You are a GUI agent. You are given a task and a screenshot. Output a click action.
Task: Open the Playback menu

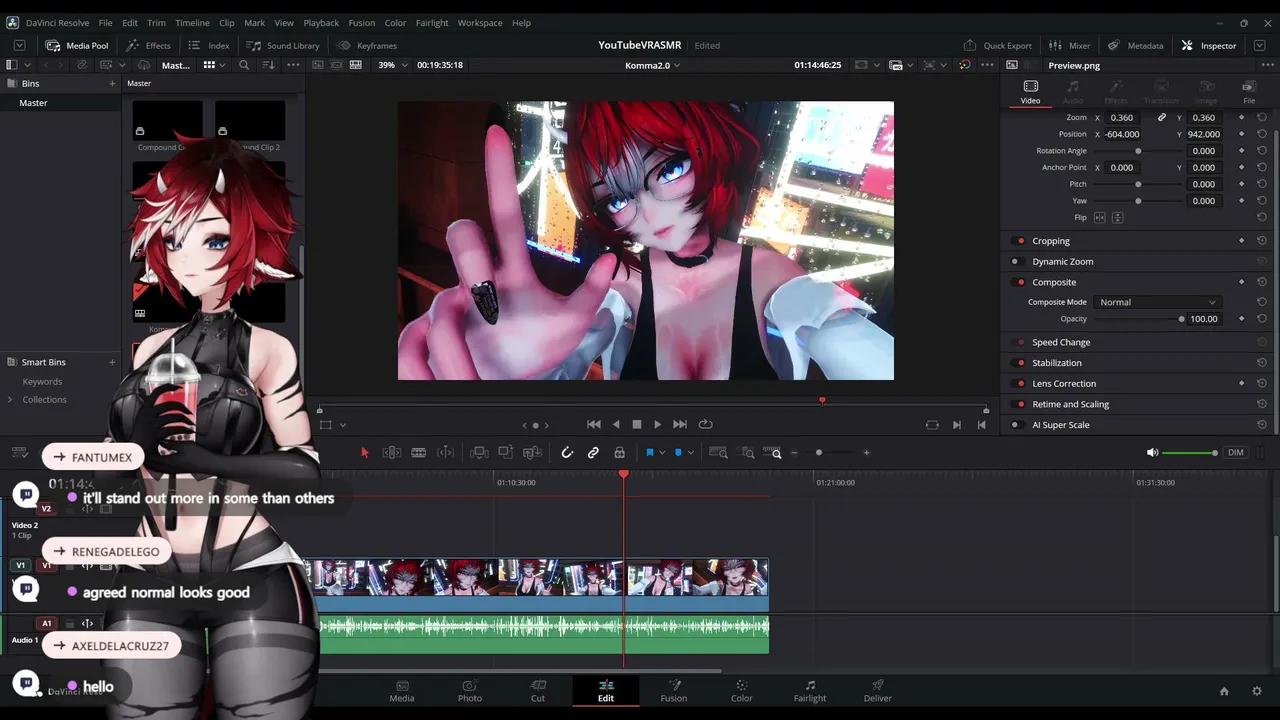tap(321, 23)
